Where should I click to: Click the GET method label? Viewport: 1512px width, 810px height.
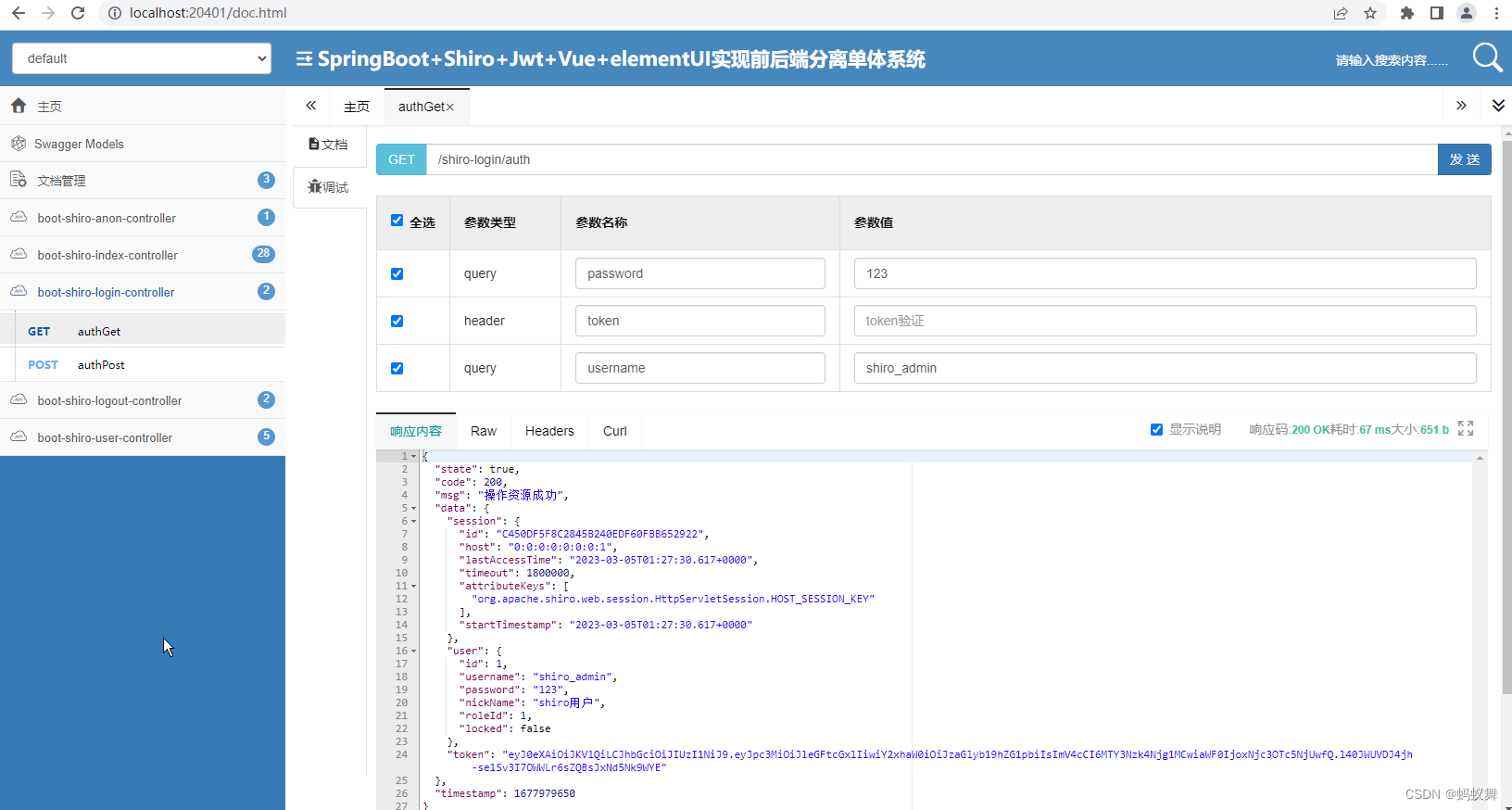click(x=401, y=159)
